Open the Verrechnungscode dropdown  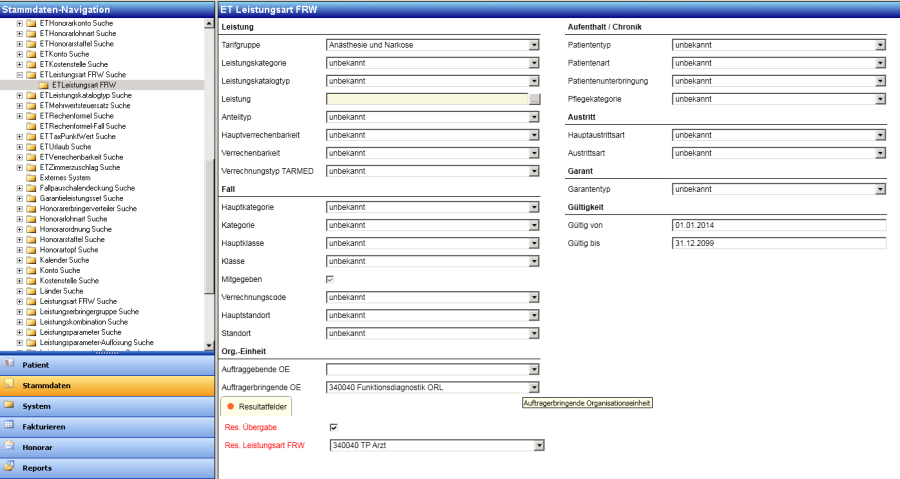534,297
